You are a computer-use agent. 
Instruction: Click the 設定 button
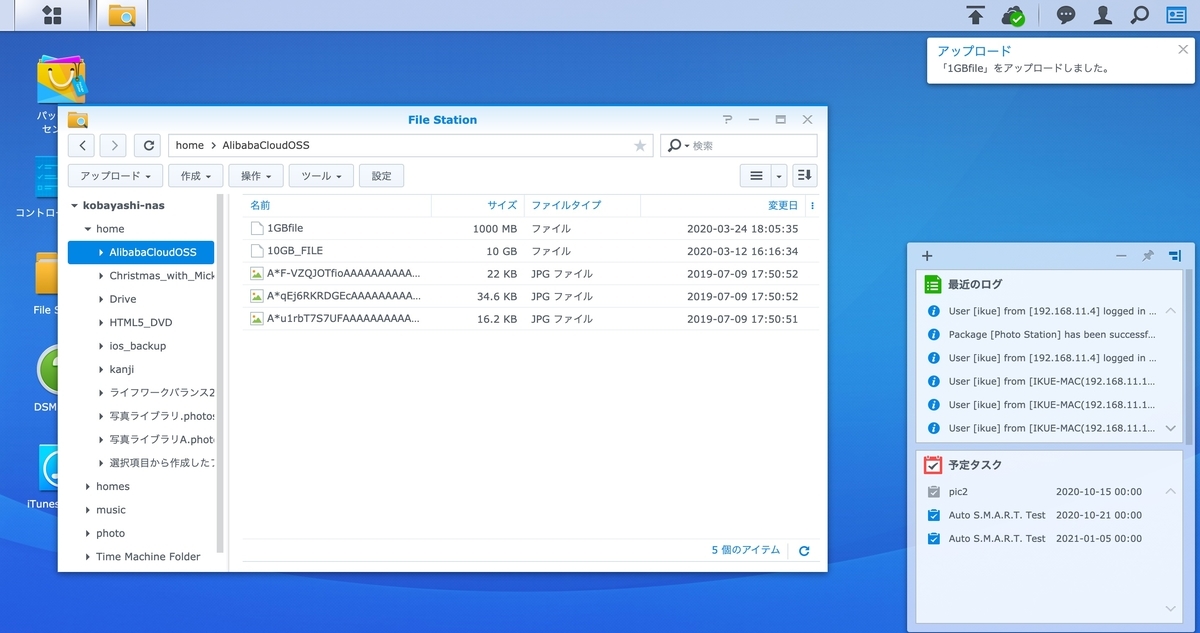pos(382,176)
